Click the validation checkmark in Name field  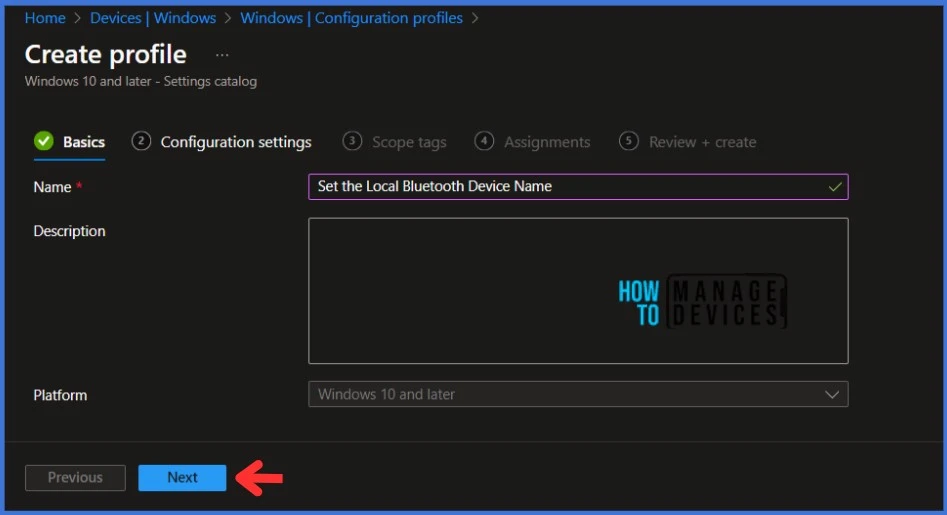click(x=835, y=187)
